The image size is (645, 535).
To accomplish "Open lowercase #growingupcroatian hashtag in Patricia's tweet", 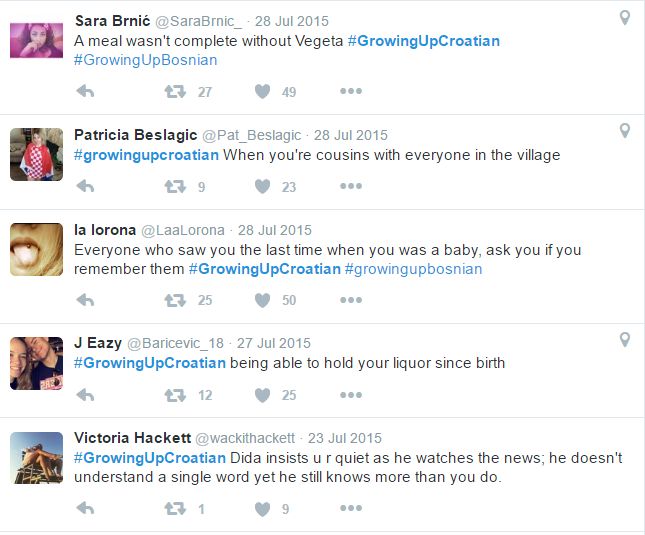I will click(146, 155).
